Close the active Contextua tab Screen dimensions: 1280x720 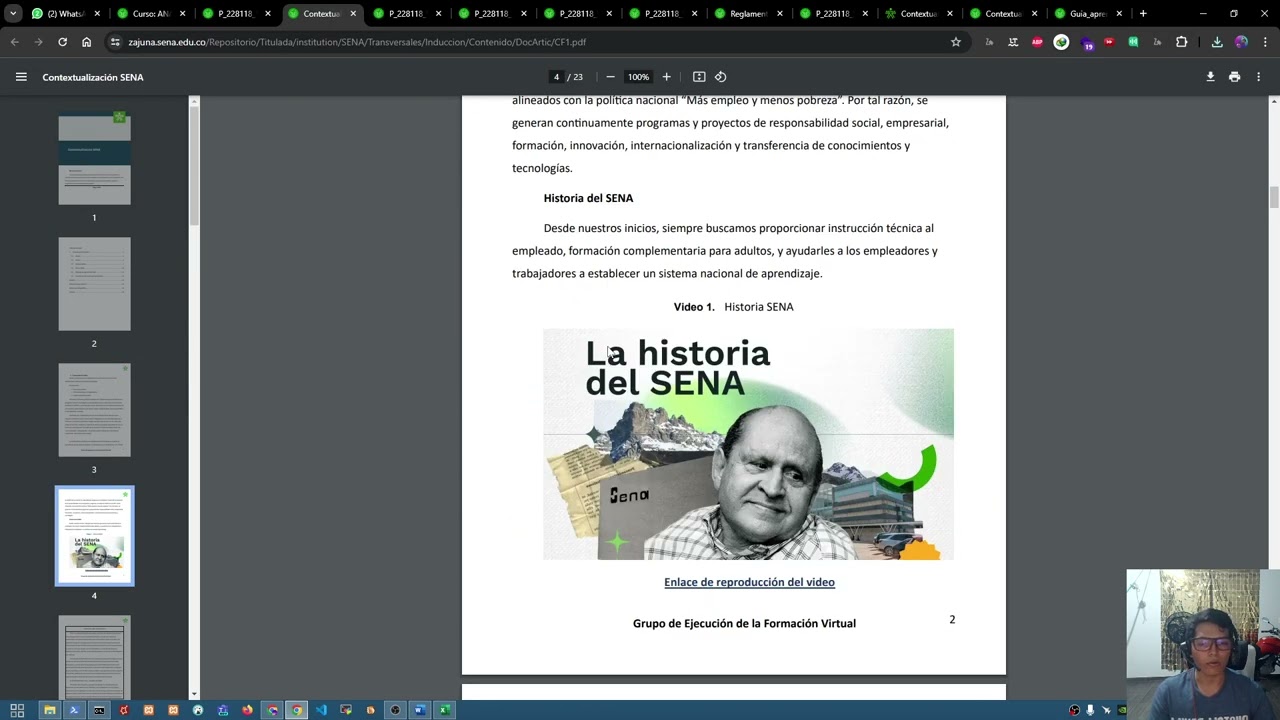pos(353,14)
